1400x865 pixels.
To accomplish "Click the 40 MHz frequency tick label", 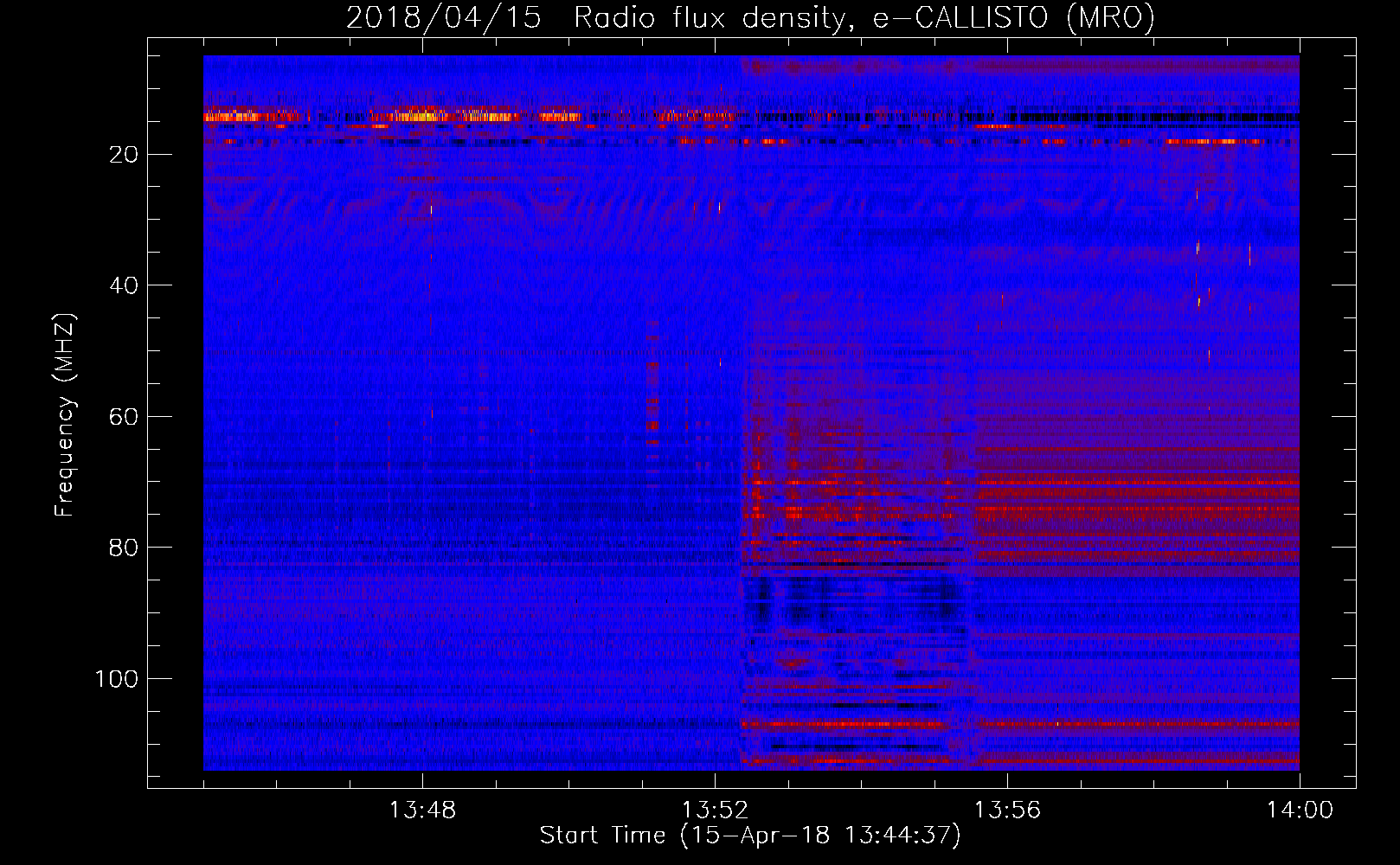I will coord(124,285).
